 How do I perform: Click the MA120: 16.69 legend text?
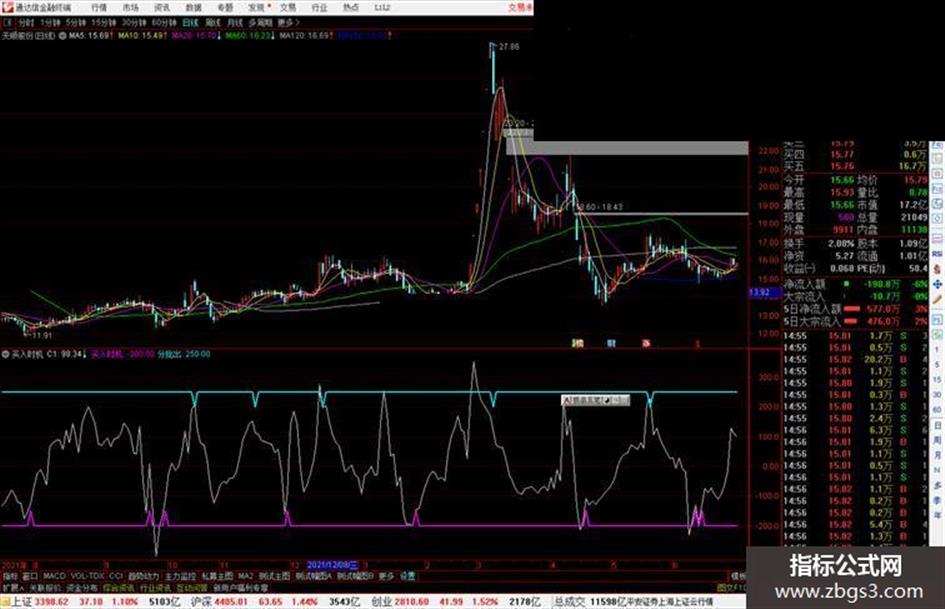[306, 36]
